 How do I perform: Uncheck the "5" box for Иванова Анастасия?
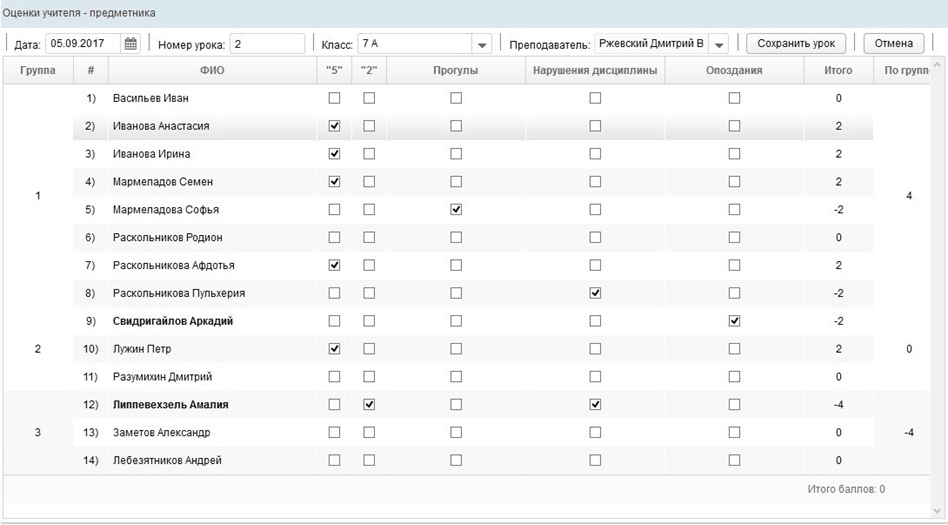coord(334,126)
